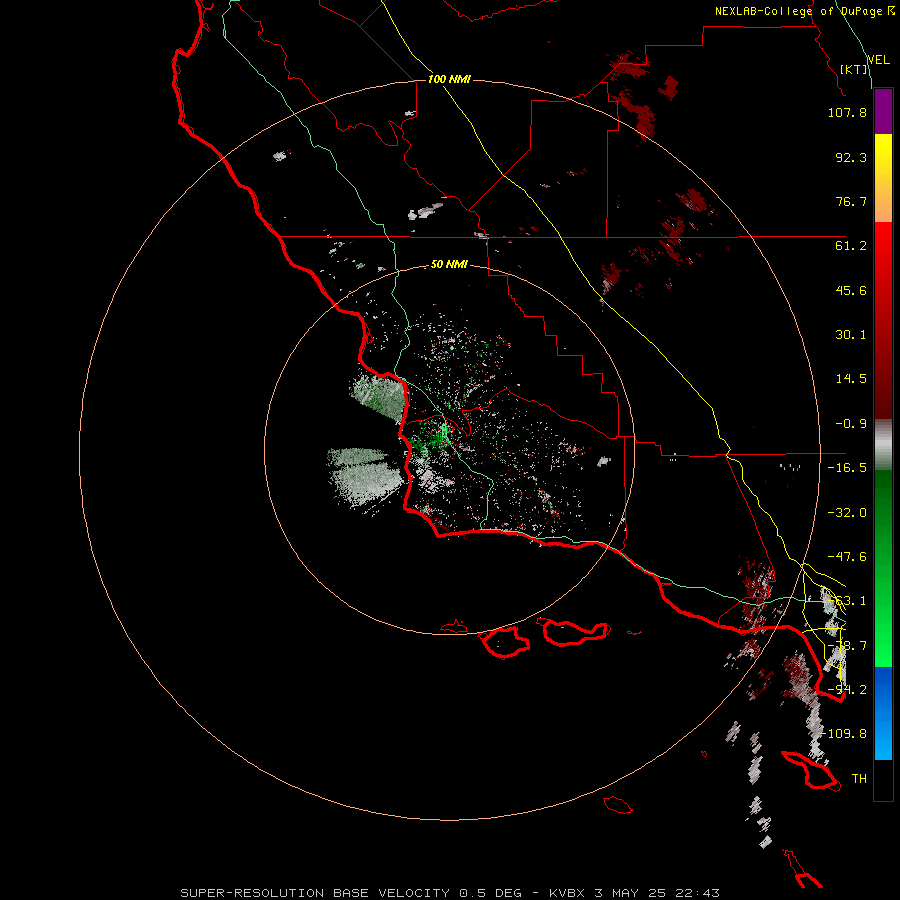Pick the black TH segment of color bar

883,780
